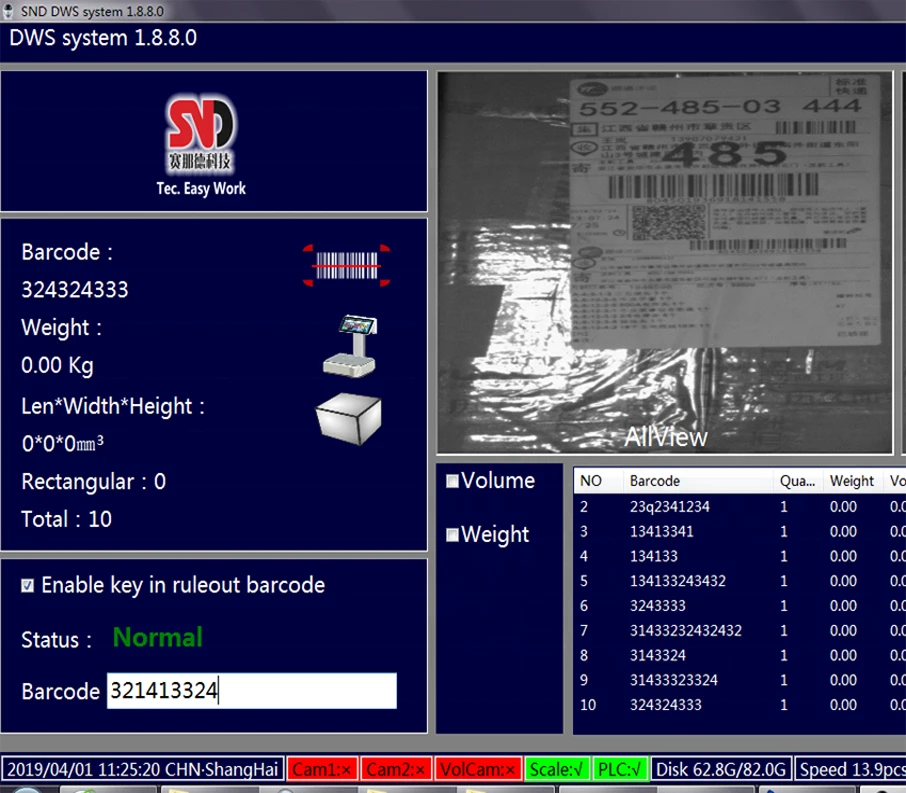
Task: Click the Disk 62.8G/82.0G status item
Action: click(x=723, y=769)
